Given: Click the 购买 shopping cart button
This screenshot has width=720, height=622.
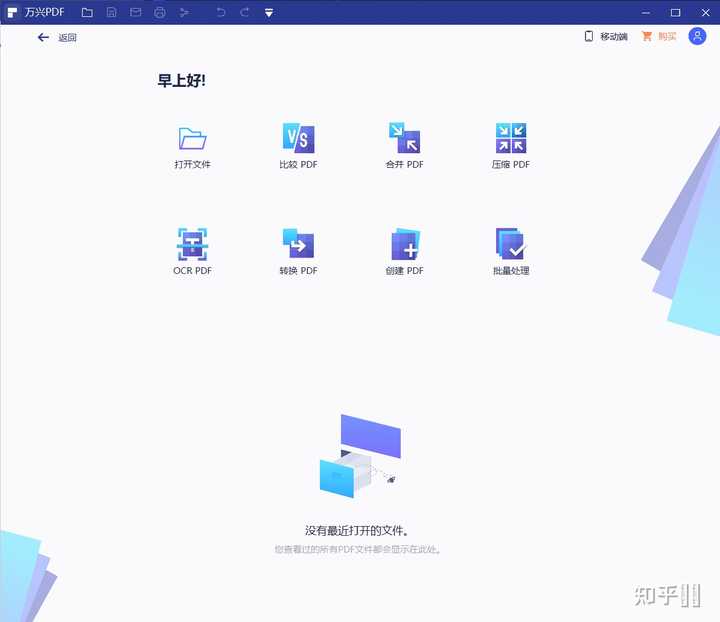Looking at the screenshot, I should coord(659,36).
